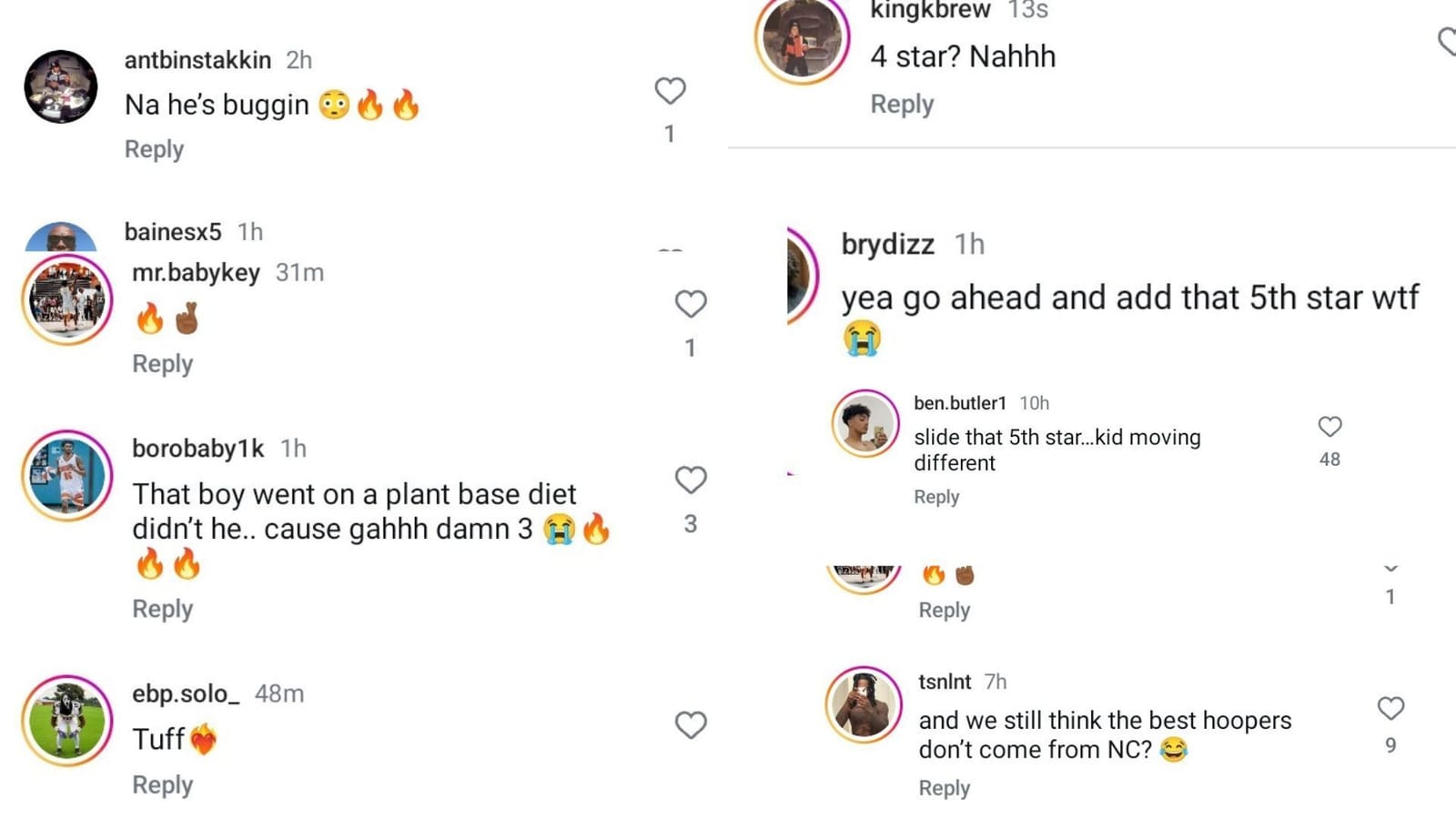The width and height of the screenshot is (1456, 819).
Task: Like ben.butler1's 5th star comment
Action: tap(1330, 427)
